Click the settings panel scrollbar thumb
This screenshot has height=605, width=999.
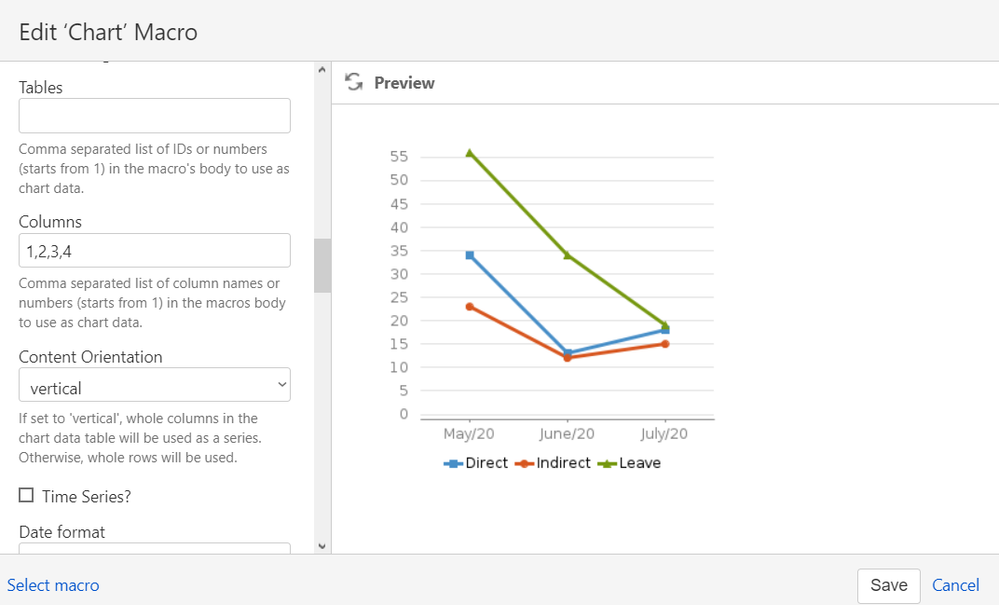point(322,266)
